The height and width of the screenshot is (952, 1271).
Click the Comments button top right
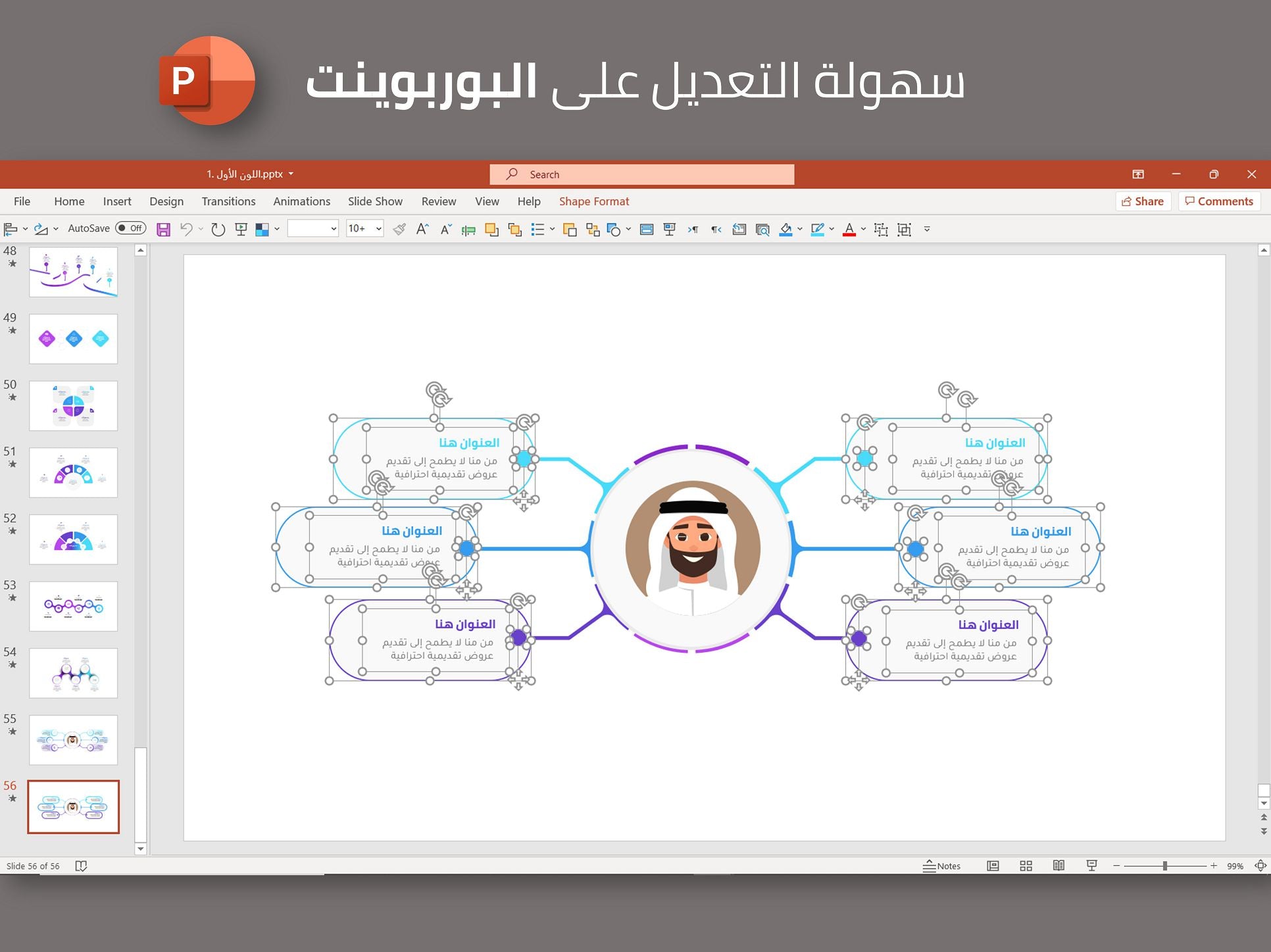[1218, 200]
